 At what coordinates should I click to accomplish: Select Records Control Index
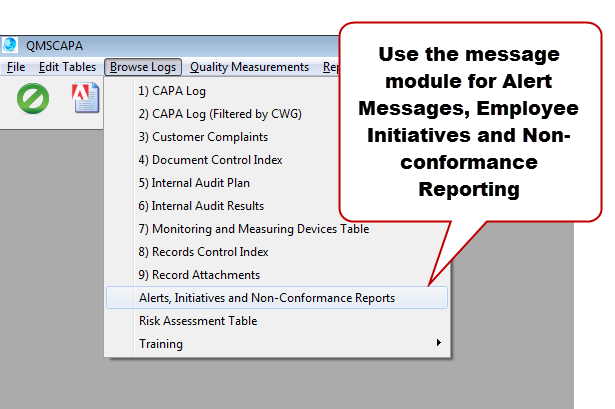(203, 252)
